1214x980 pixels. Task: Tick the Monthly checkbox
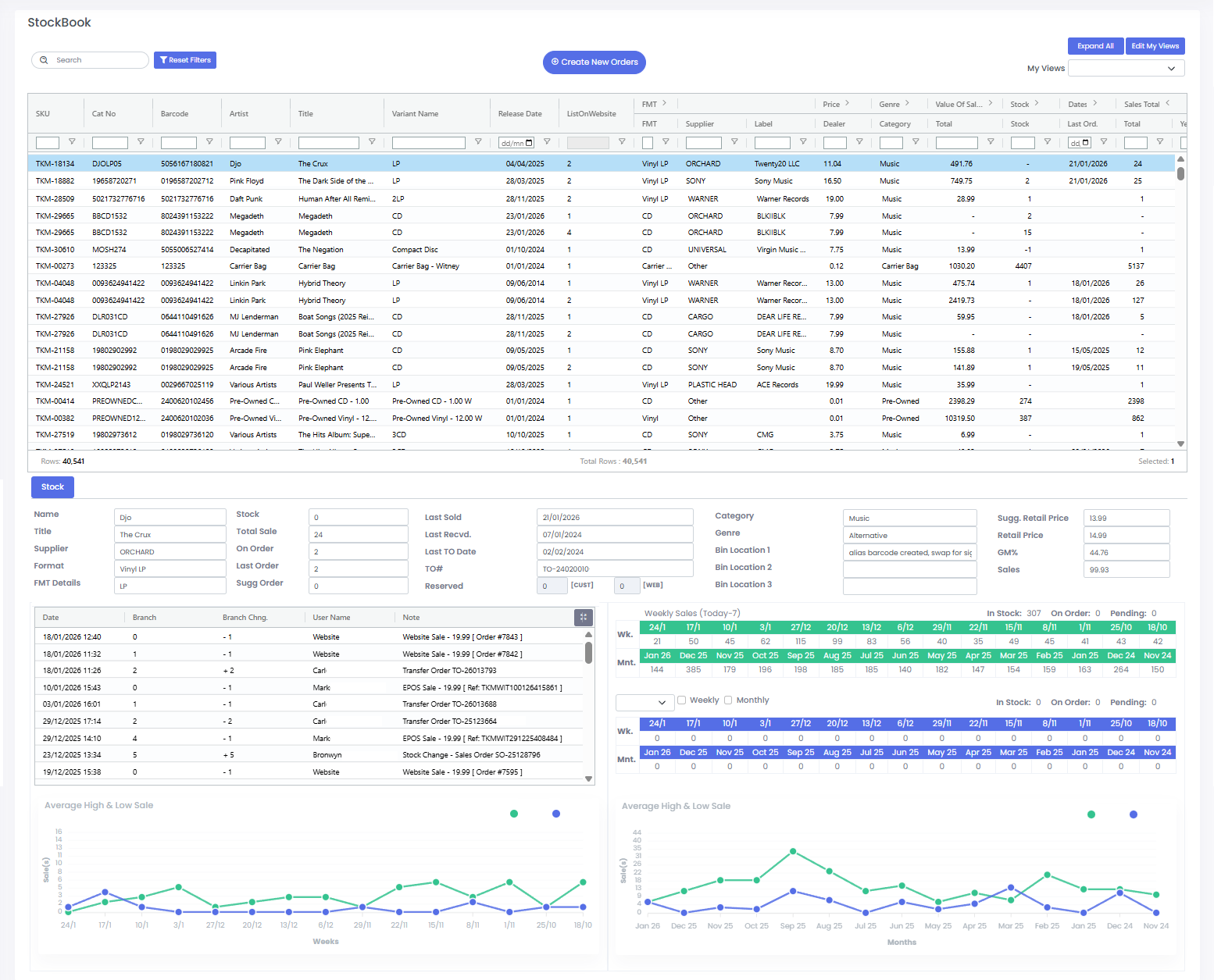click(x=729, y=700)
